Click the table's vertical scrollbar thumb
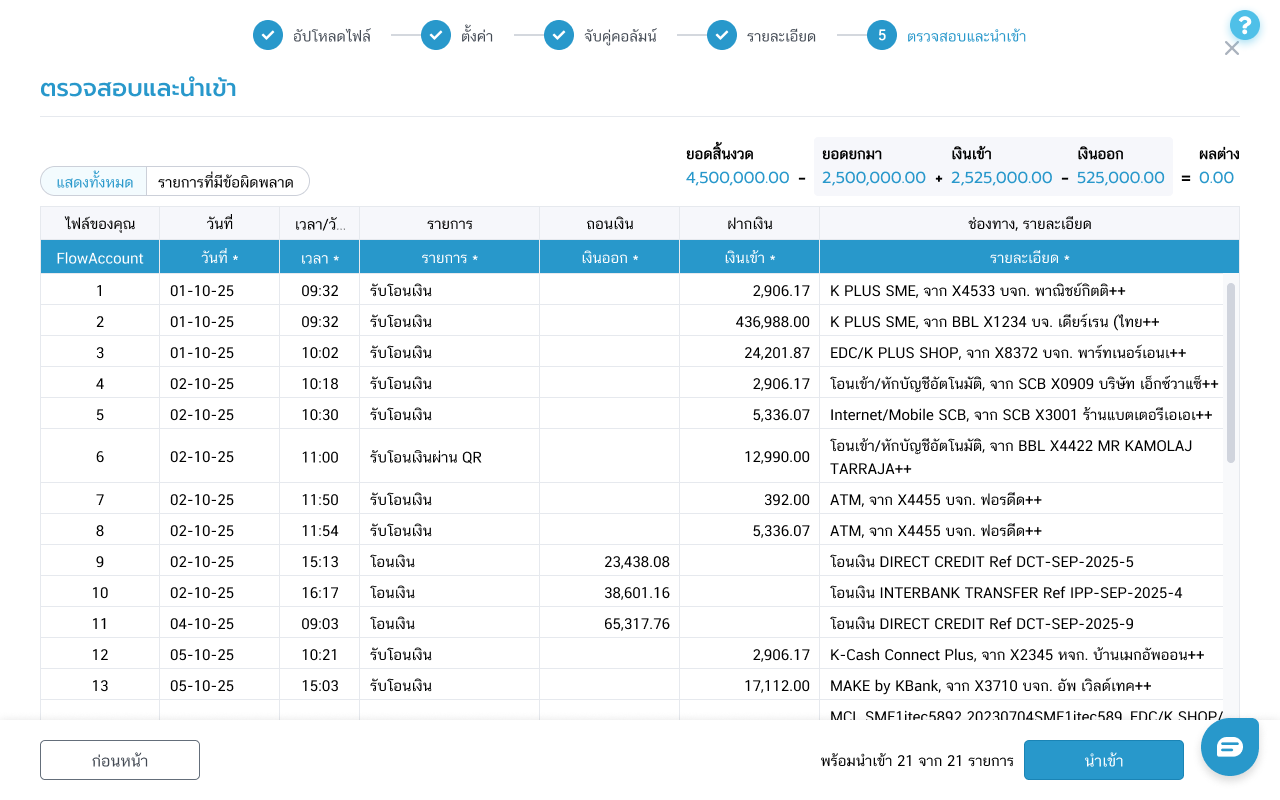The image size is (1280, 800). (1230, 372)
